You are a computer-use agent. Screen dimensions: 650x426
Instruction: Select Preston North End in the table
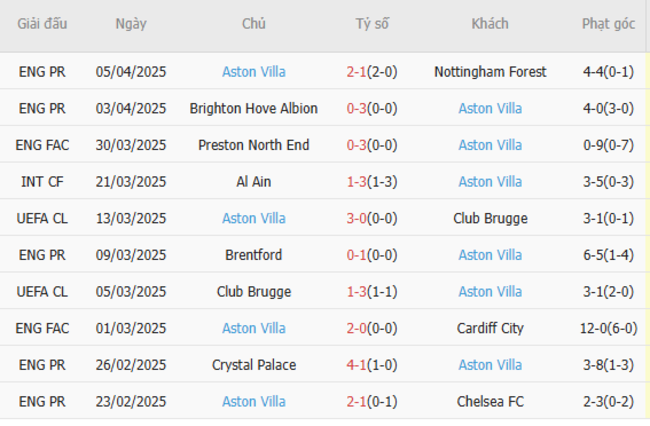coord(253,145)
